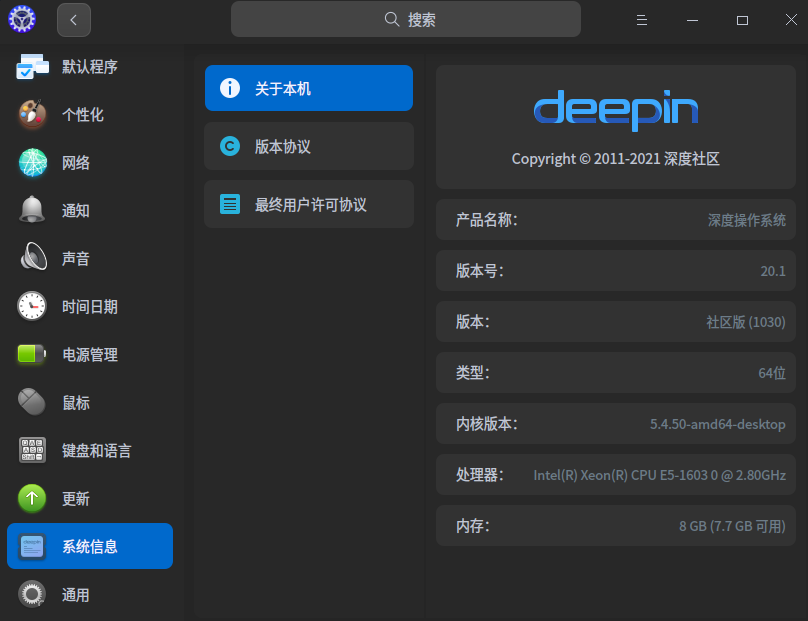Click the 内存 label
Image resolution: width=808 pixels, height=621 pixels.
[473, 526]
